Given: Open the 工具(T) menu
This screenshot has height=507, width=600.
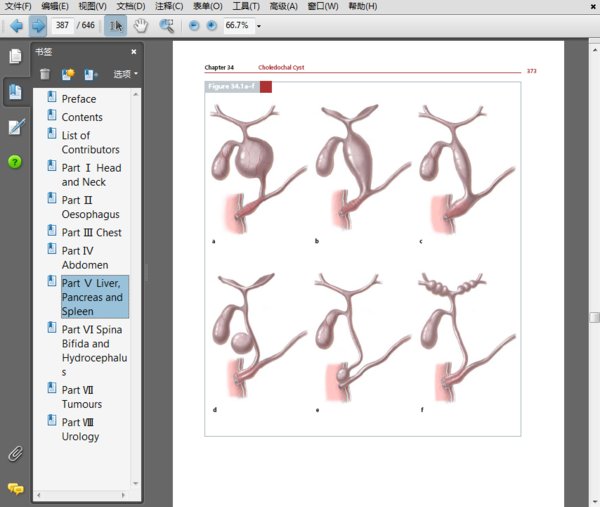Looking at the screenshot, I should point(246,6).
